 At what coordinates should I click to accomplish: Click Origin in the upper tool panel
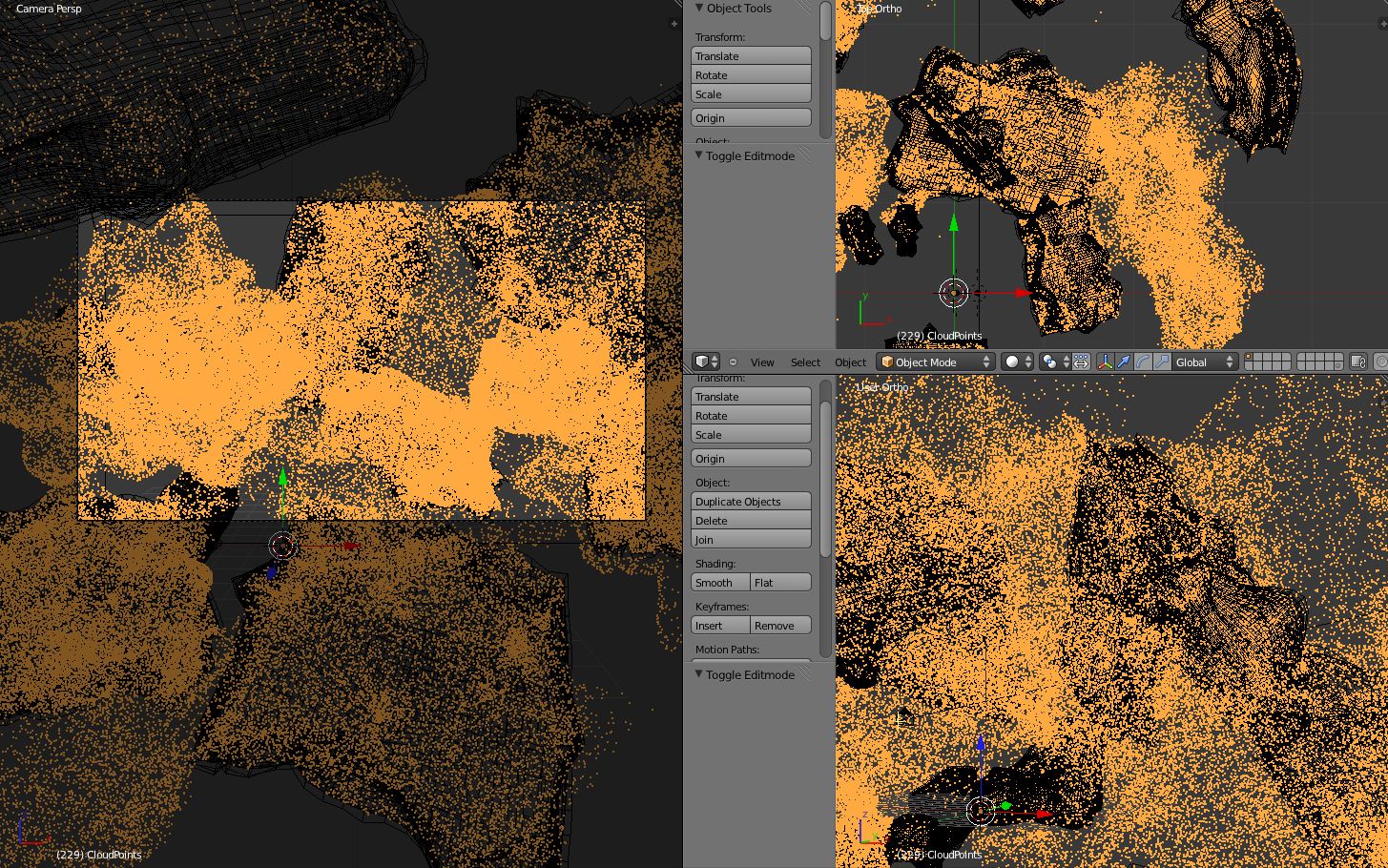click(x=751, y=118)
